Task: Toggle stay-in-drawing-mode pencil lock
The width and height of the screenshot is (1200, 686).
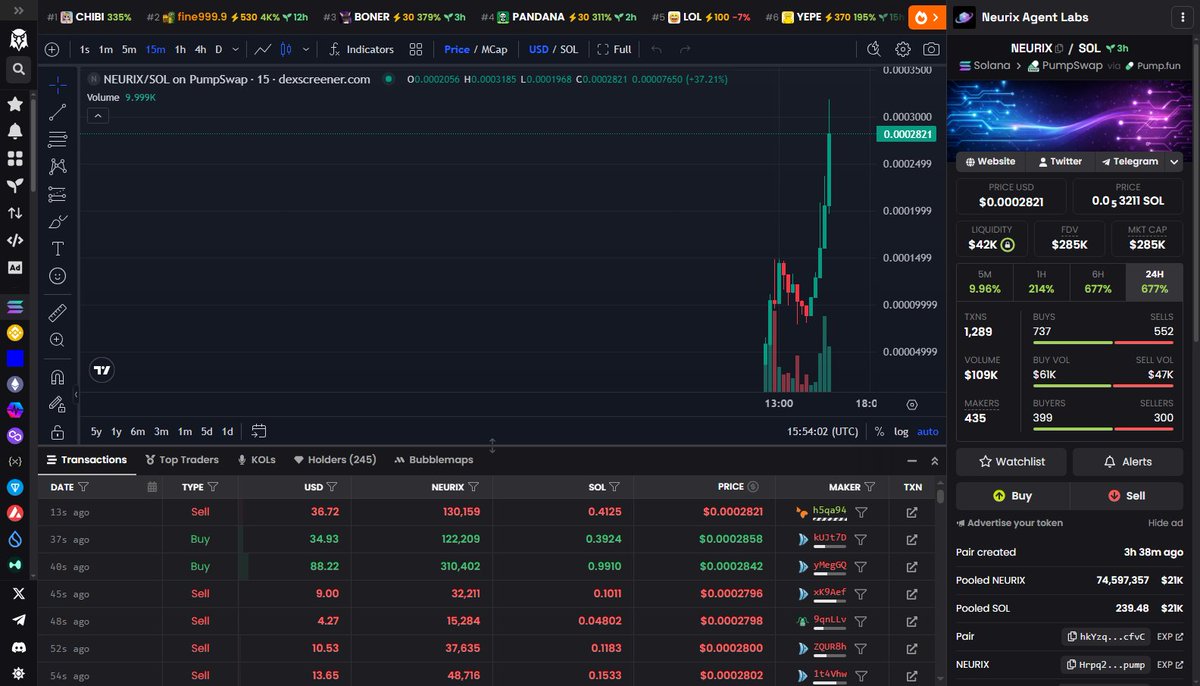Action: (58, 404)
